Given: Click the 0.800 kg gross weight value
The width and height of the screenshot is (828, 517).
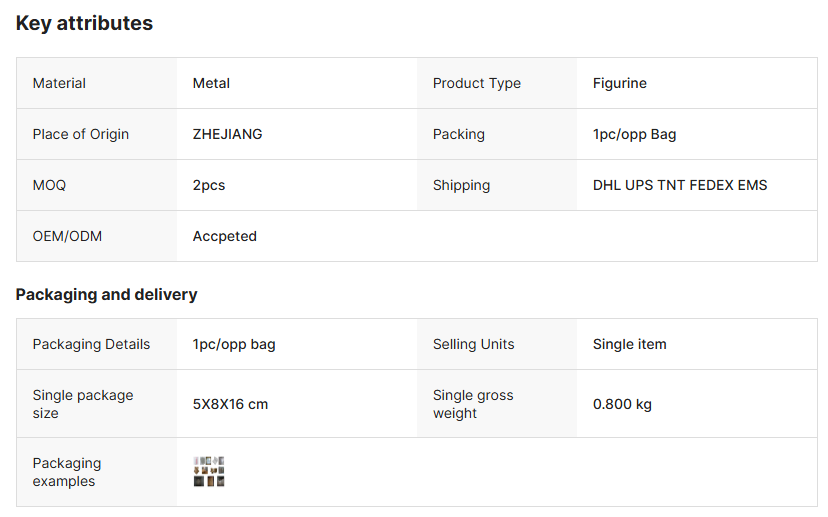Looking at the screenshot, I should pyautogui.click(x=622, y=404).
